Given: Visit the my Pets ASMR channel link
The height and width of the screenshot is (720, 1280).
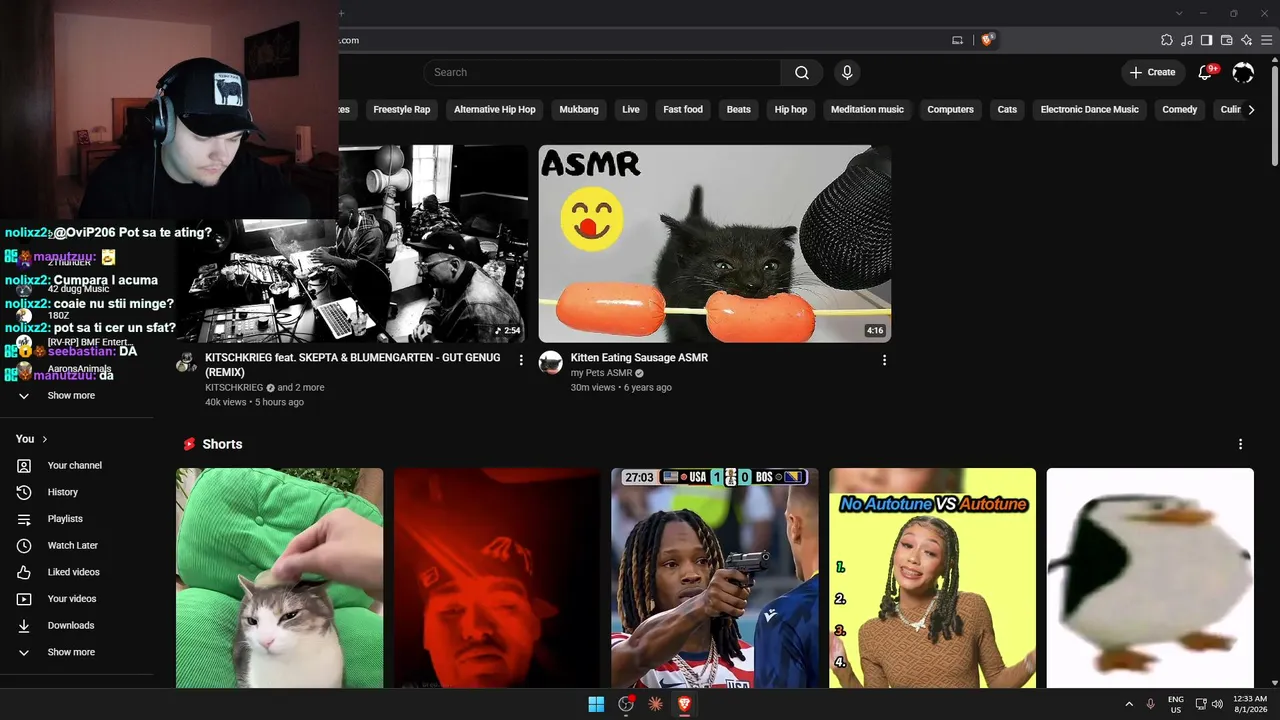Looking at the screenshot, I should [601, 373].
